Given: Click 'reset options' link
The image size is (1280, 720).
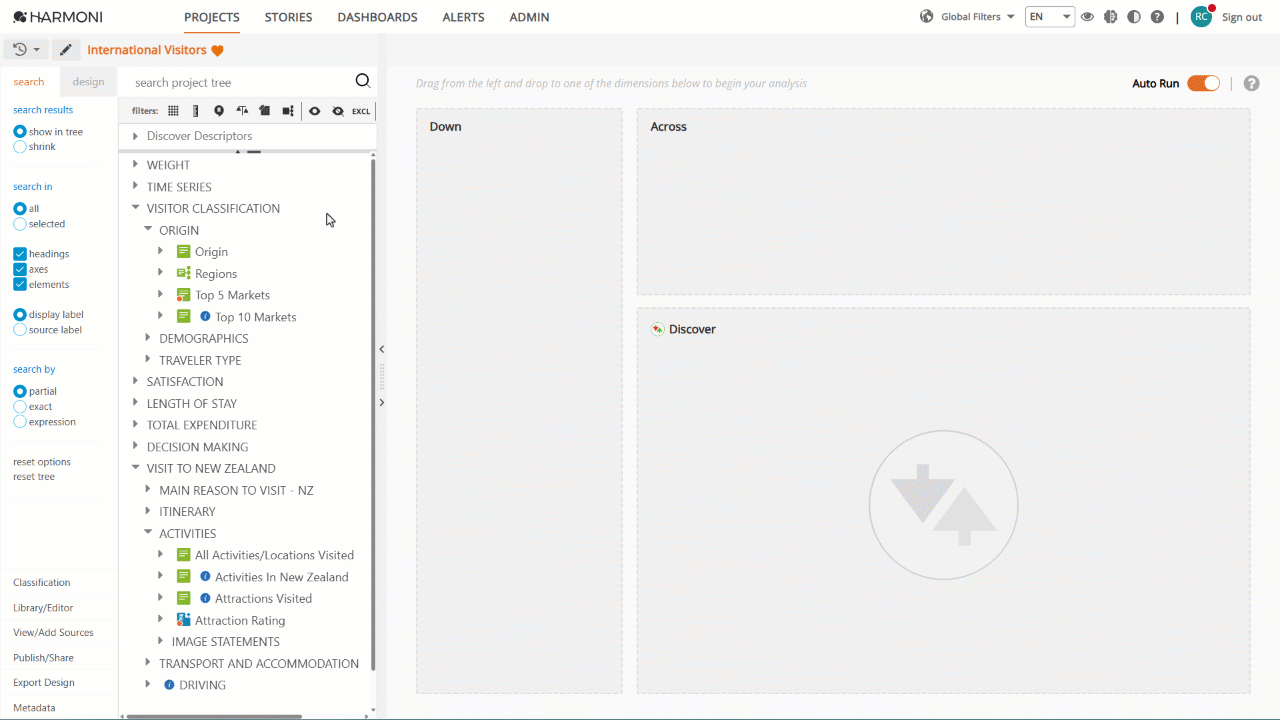Looking at the screenshot, I should tap(42, 462).
